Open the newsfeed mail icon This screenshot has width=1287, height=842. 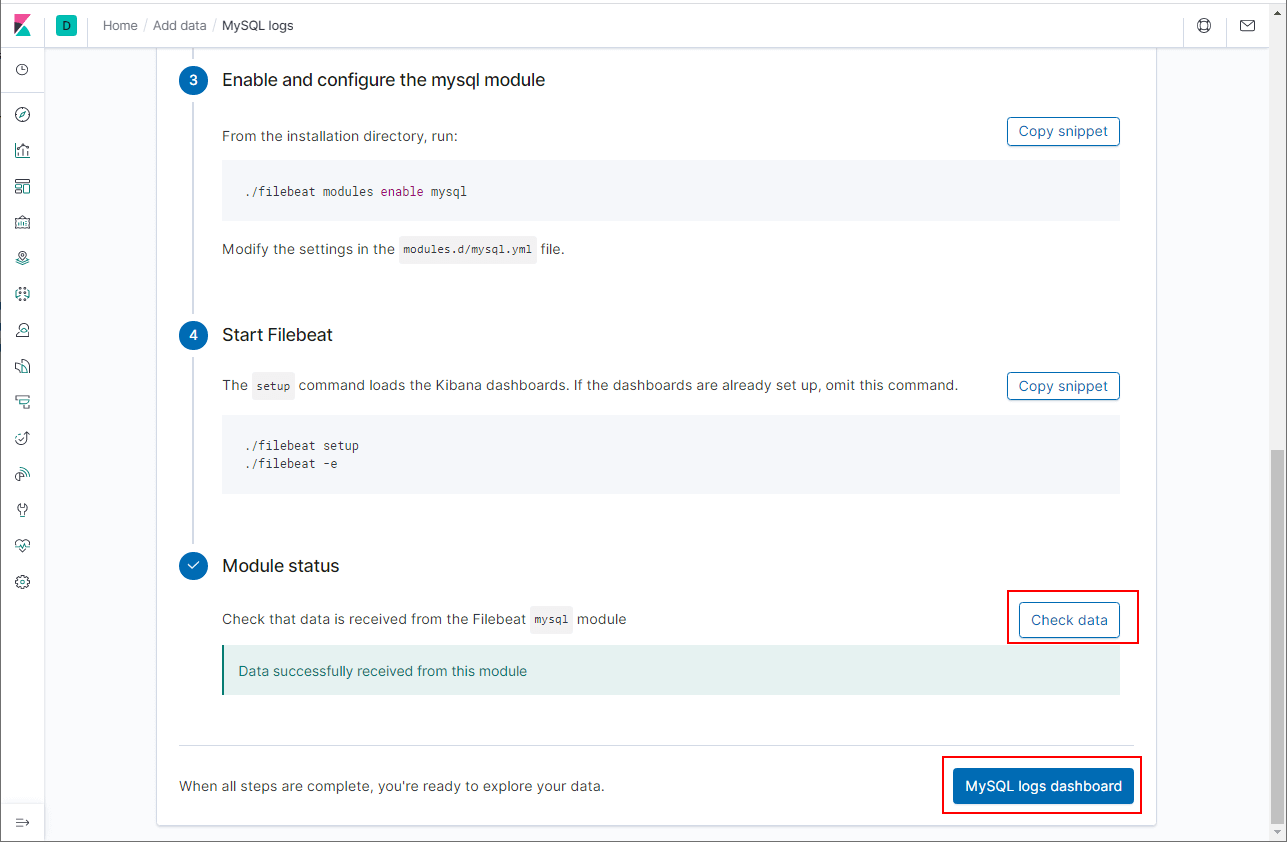(1247, 26)
